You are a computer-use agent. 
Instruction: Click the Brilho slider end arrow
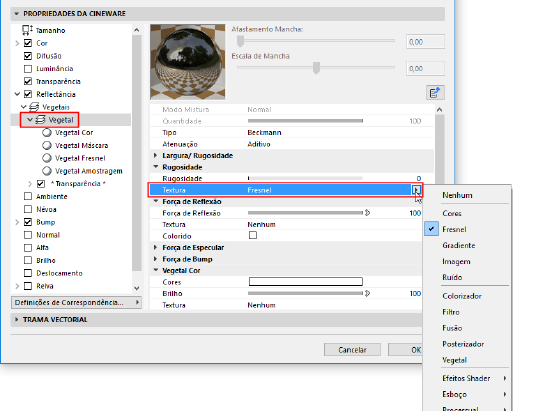pos(367,293)
